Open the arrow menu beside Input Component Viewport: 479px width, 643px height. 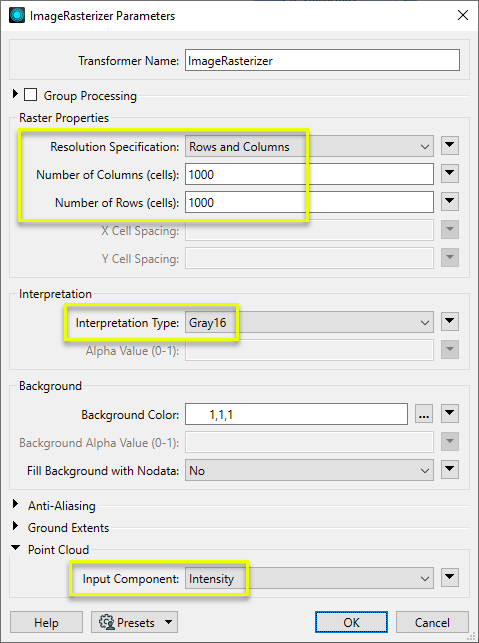[450, 578]
